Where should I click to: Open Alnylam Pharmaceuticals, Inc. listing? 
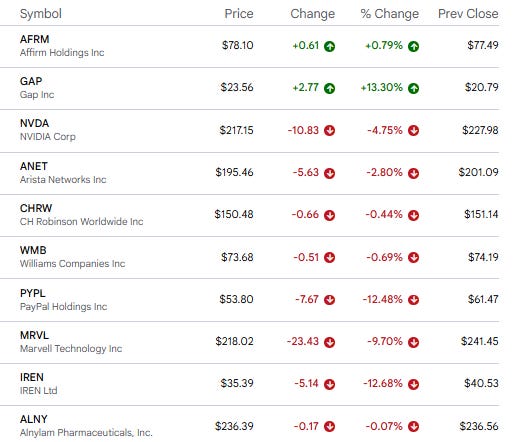click(x=86, y=433)
